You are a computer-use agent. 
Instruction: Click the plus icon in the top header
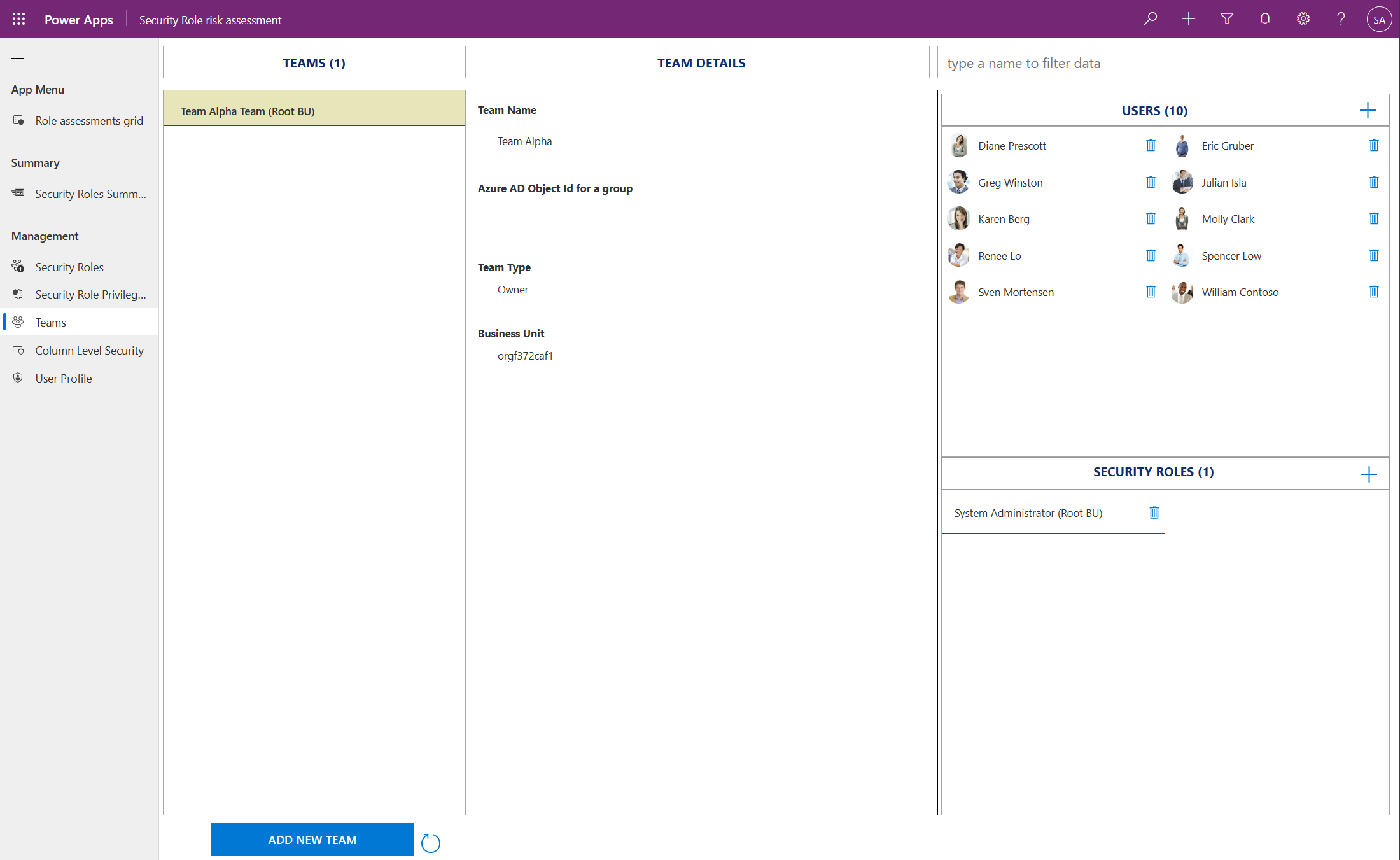pyautogui.click(x=1188, y=18)
